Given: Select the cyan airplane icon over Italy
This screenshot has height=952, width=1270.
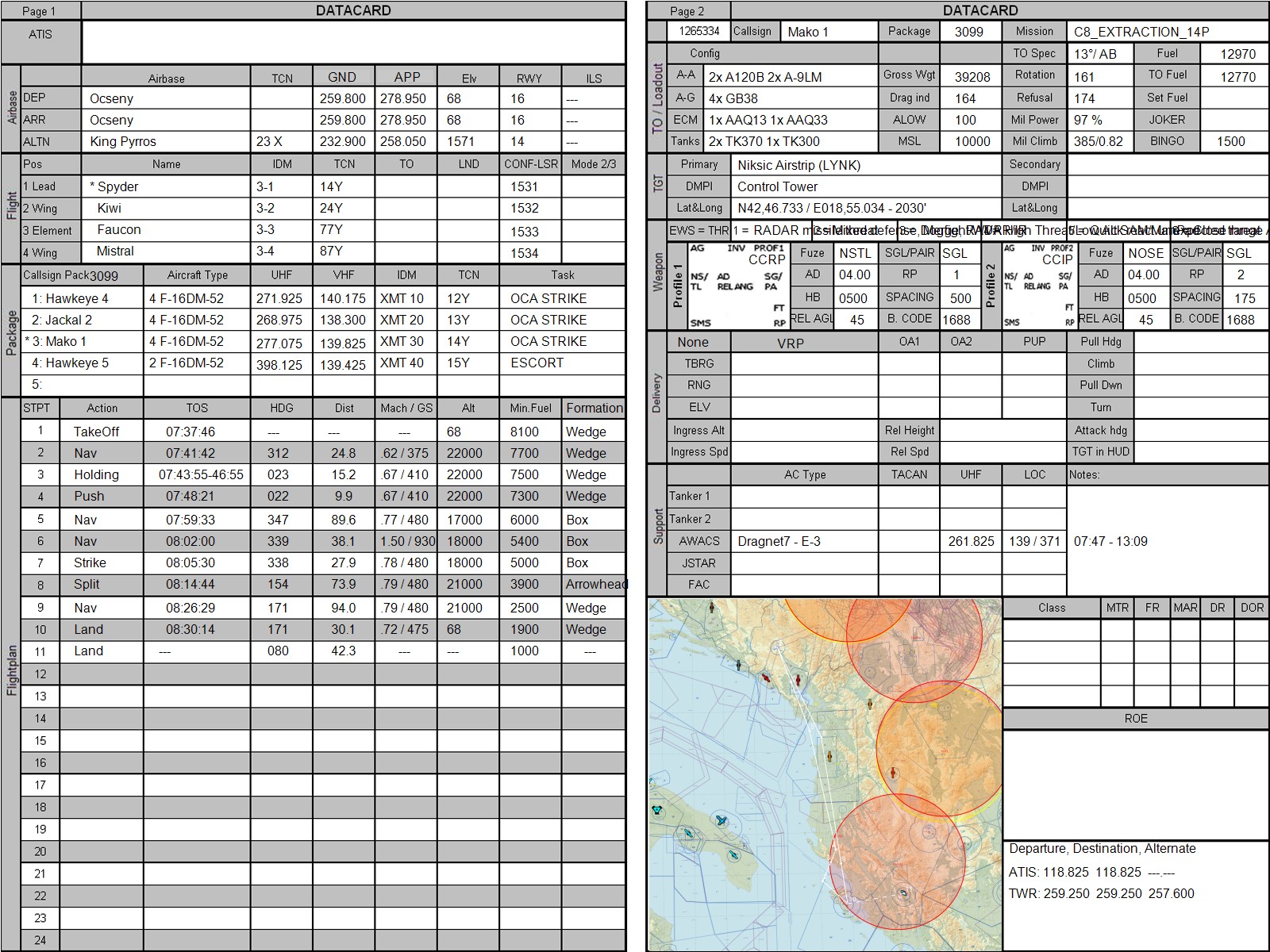Looking at the screenshot, I should point(721,820).
